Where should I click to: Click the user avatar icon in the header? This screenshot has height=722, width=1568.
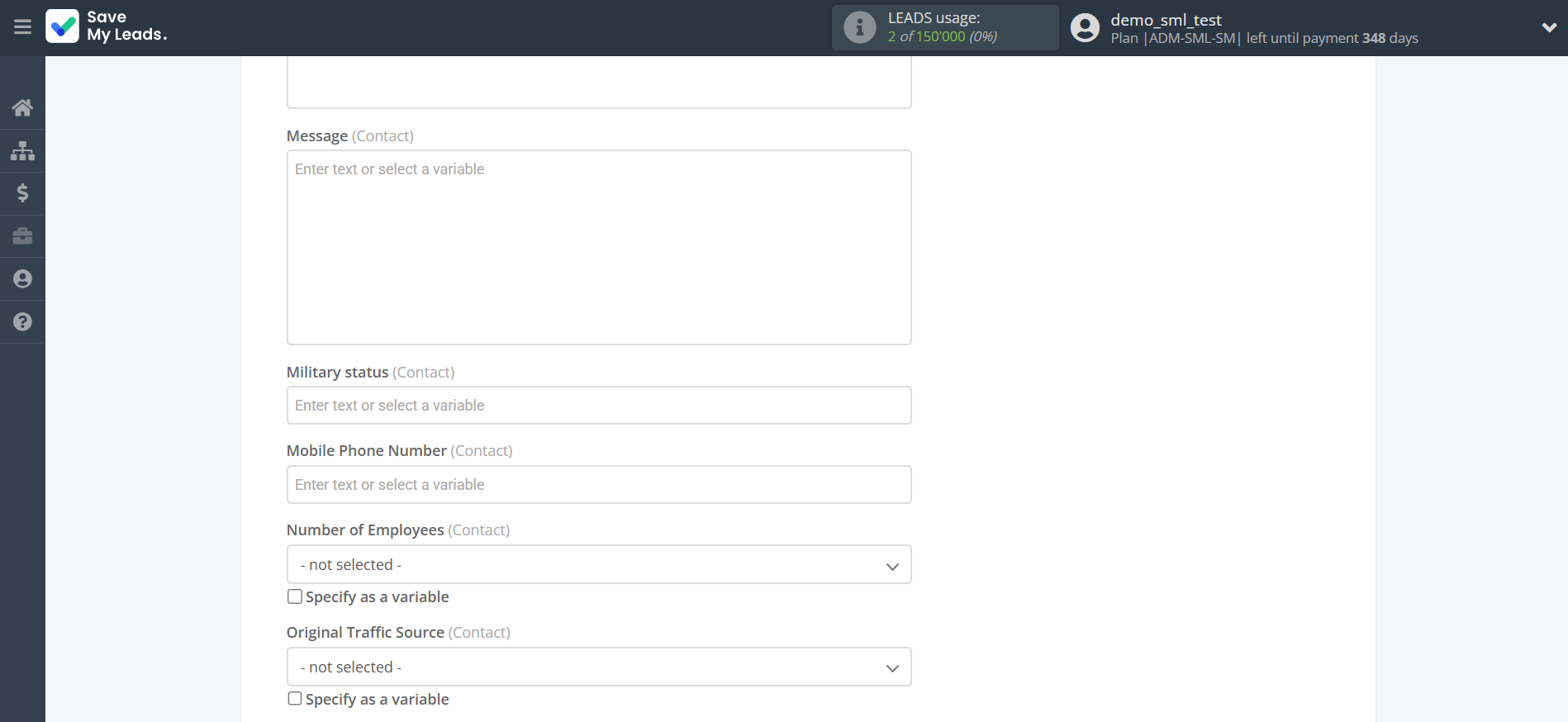click(1085, 28)
